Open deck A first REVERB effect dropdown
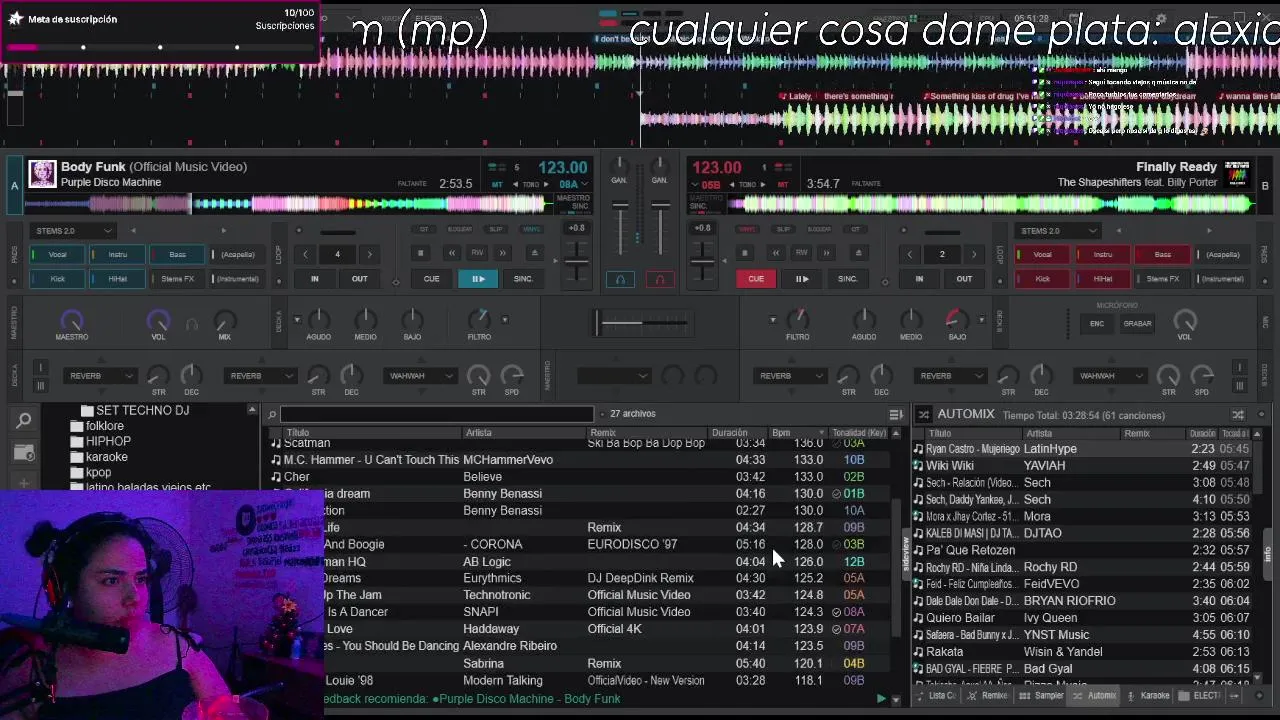1280x720 pixels. coord(100,376)
